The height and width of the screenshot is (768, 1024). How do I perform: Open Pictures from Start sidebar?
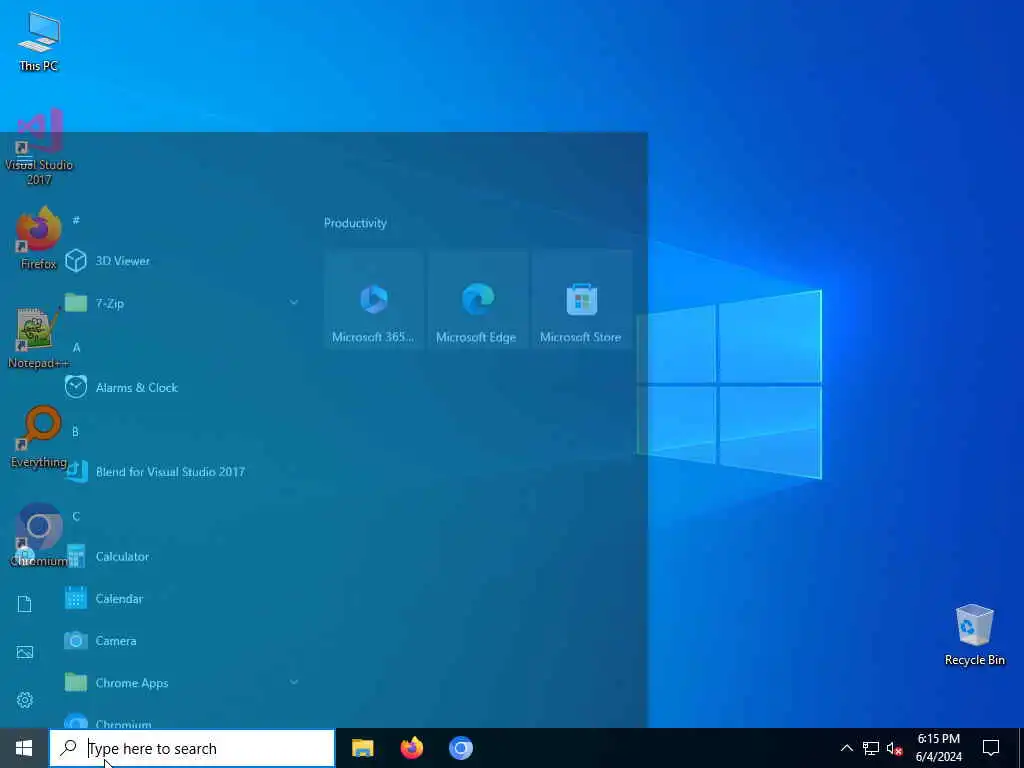coord(25,652)
